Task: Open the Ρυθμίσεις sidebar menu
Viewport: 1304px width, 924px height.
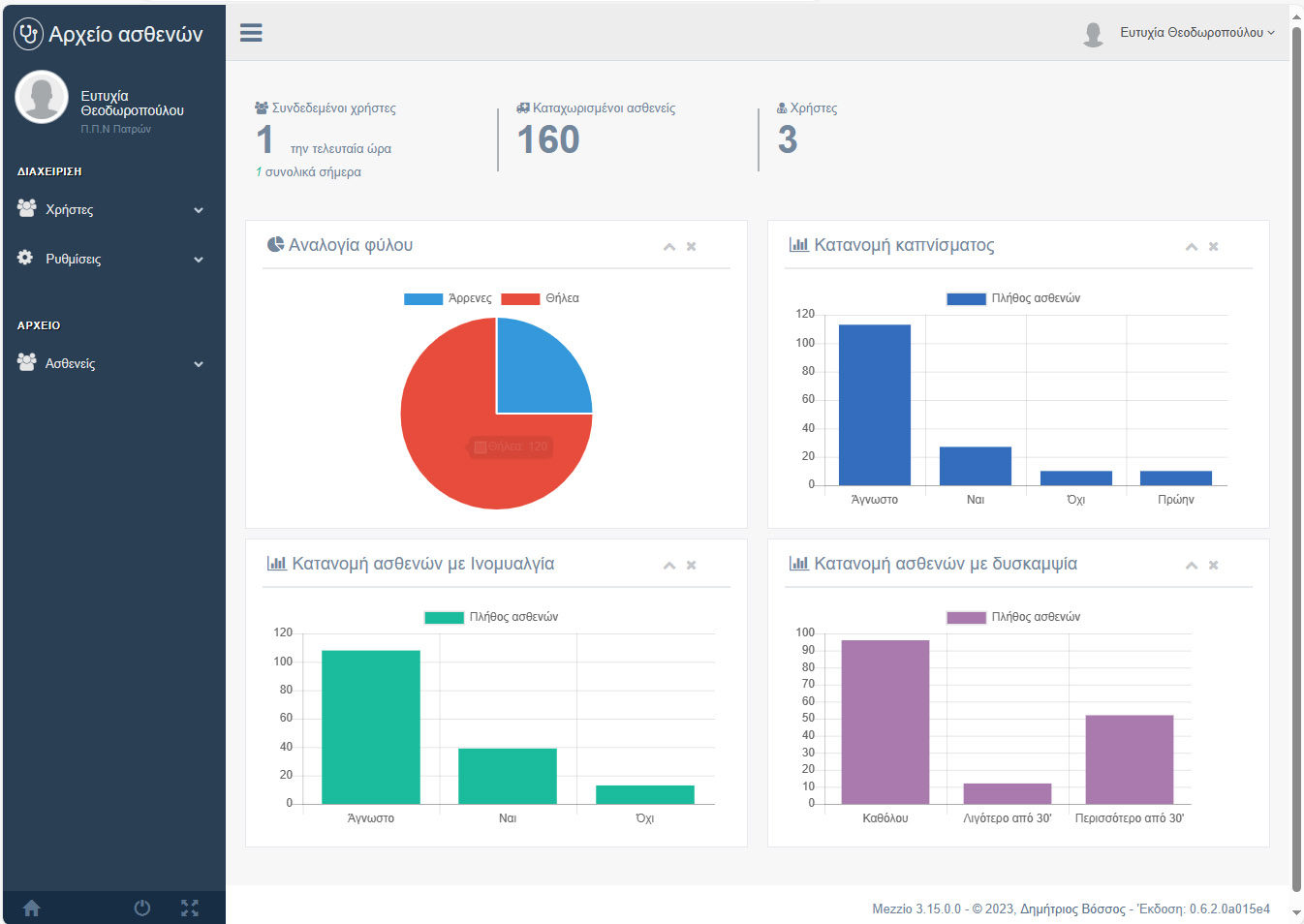Action: (111, 259)
